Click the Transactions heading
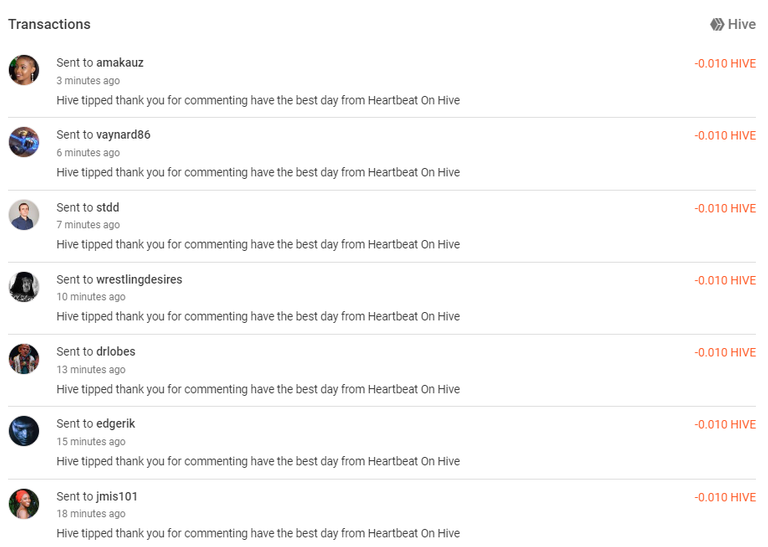 point(49,24)
